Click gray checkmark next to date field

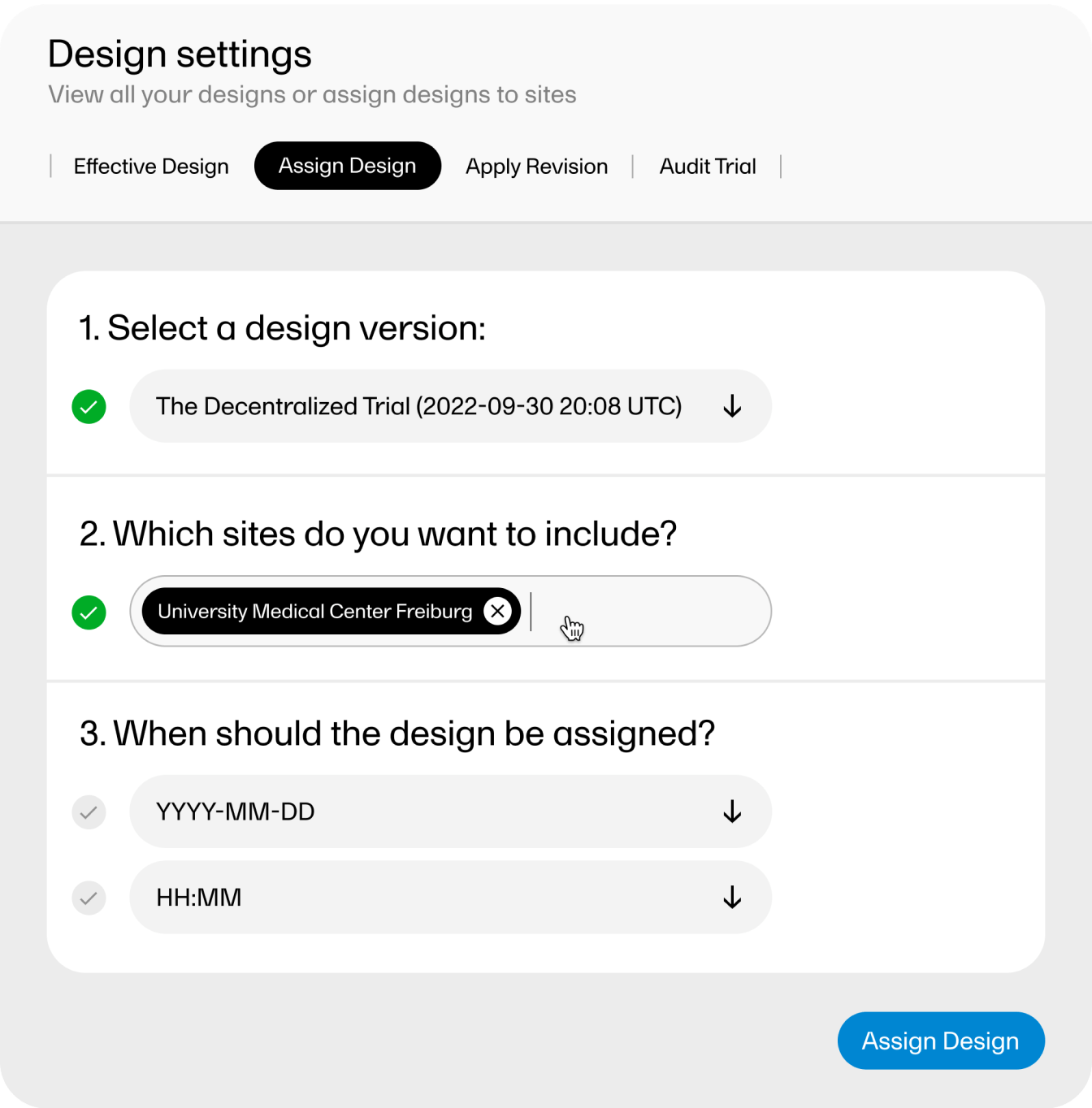(89, 812)
